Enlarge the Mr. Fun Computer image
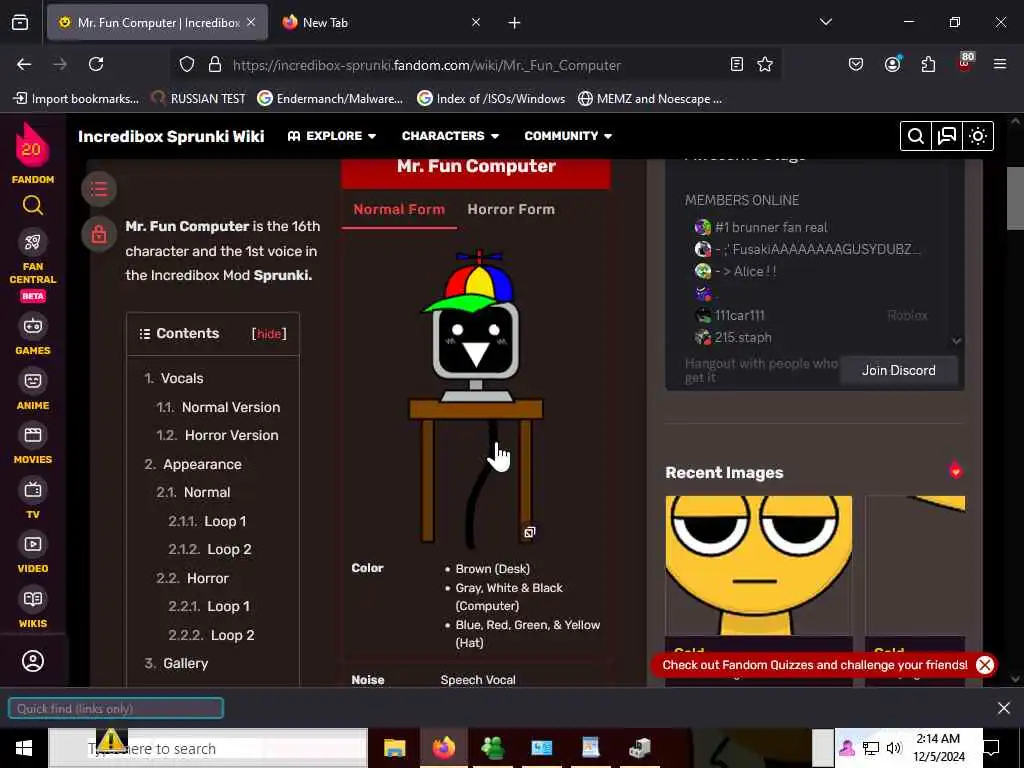The width and height of the screenshot is (1024, 768). (530, 532)
